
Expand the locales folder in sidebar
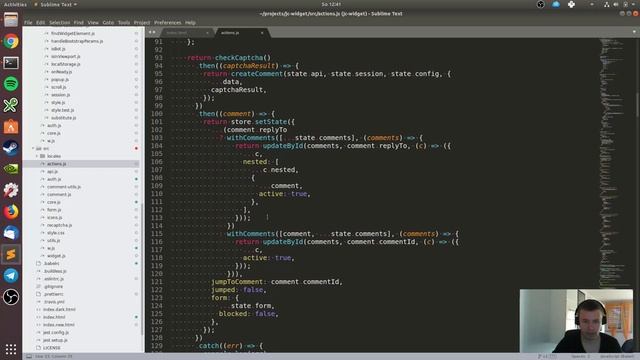pos(37,156)
